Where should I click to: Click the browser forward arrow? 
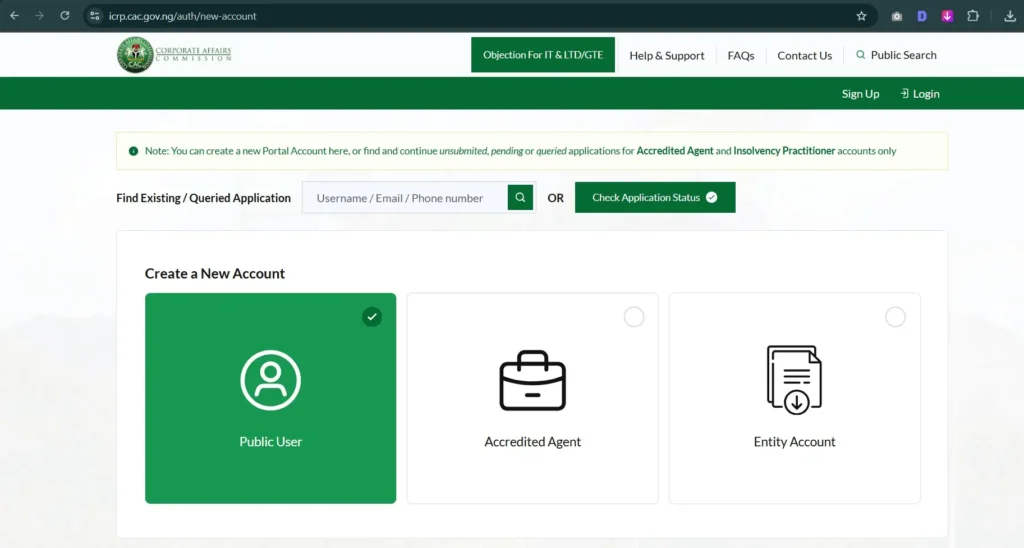pyautogui.click(x=39, y=16)
